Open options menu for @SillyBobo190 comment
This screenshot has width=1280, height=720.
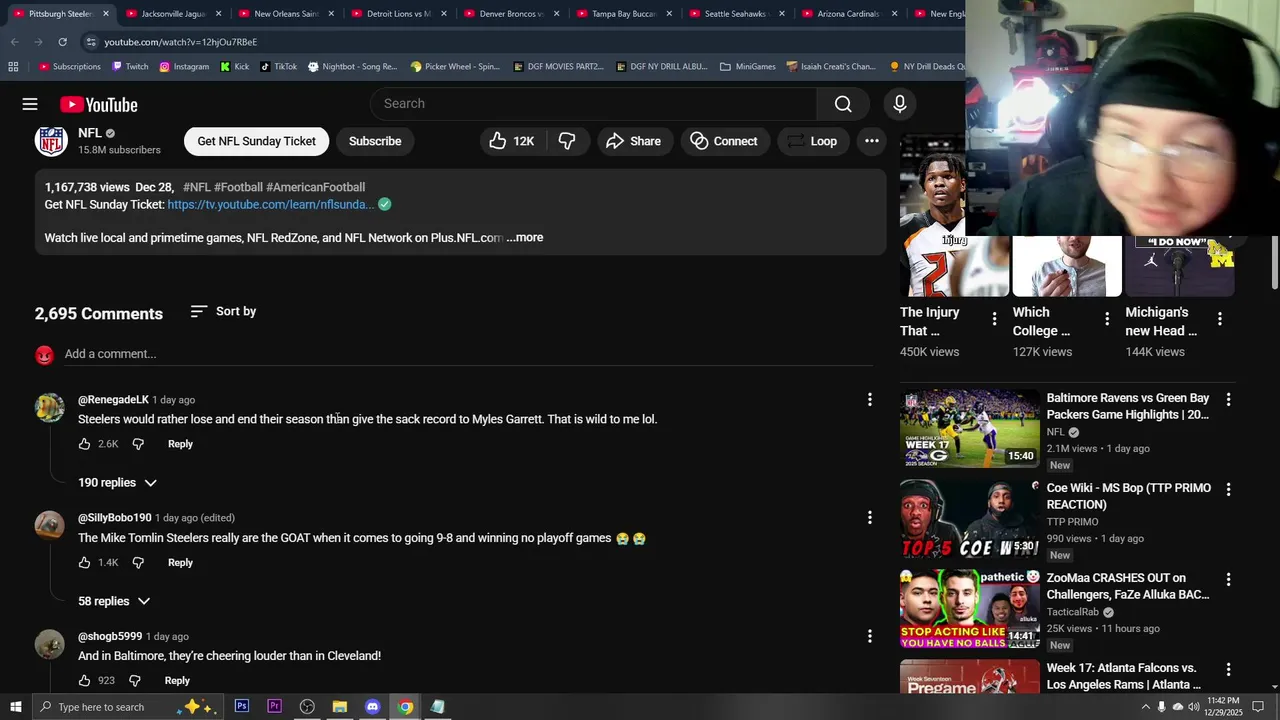click(x=869, y=518)
